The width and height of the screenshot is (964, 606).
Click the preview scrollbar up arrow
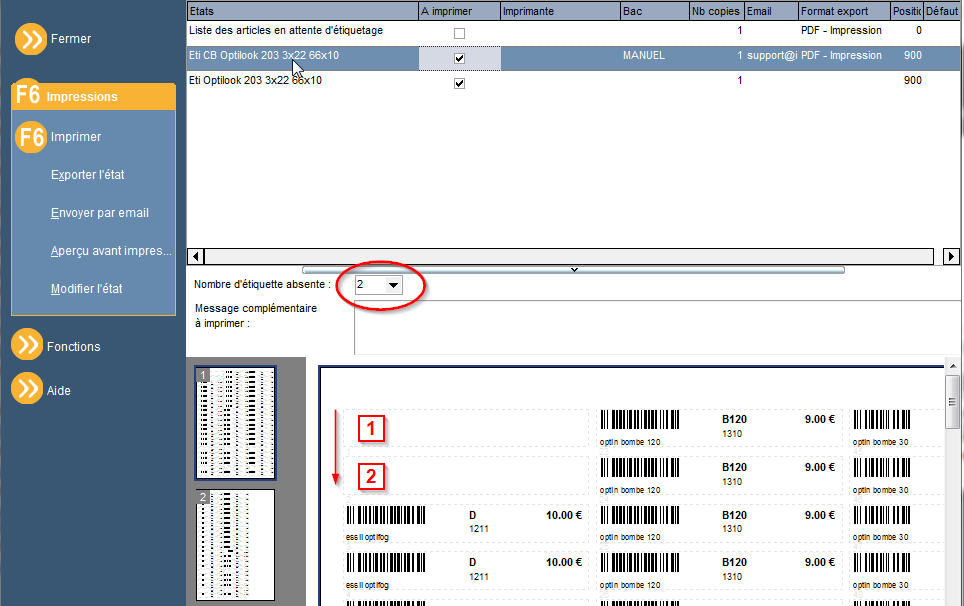coord(952,367)
